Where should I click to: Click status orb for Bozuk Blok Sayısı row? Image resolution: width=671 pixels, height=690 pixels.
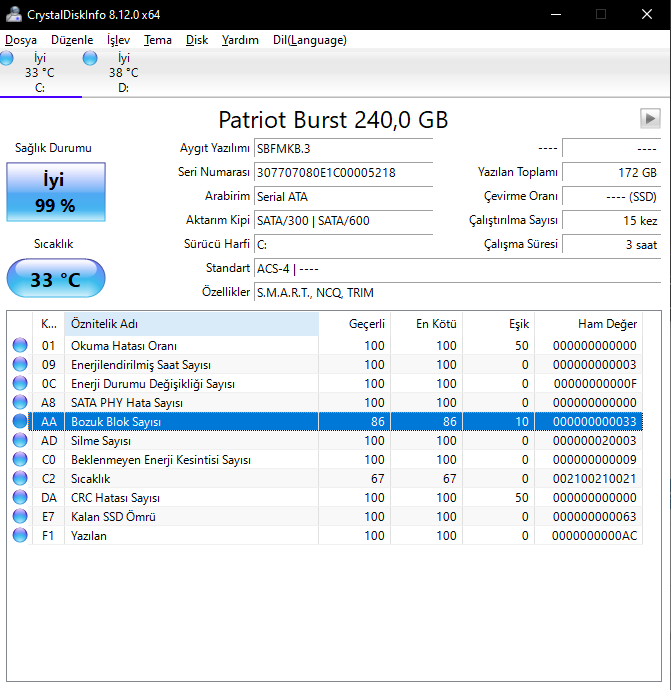[20, 421]
